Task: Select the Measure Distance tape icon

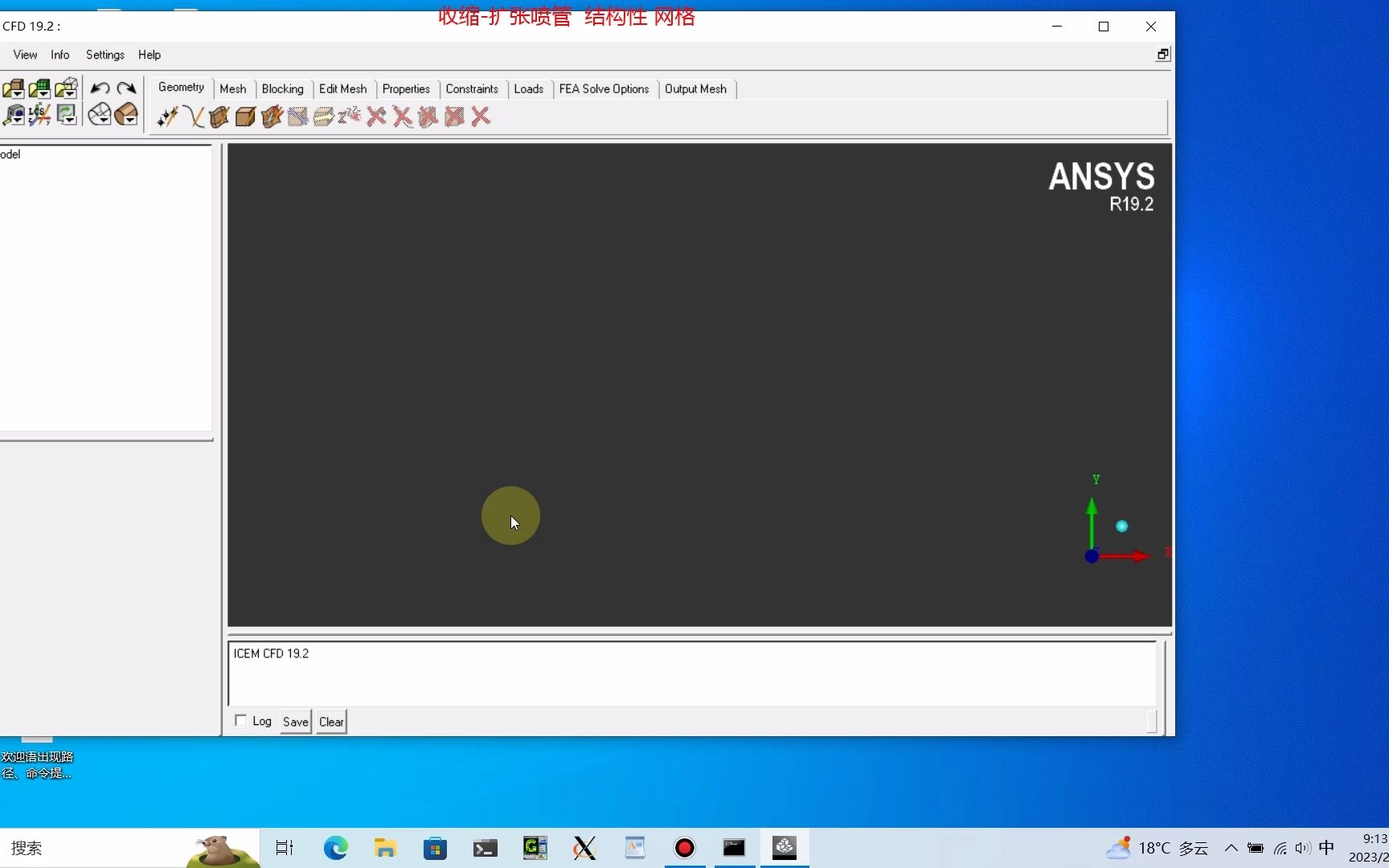Action: click(x=13, y=115)
